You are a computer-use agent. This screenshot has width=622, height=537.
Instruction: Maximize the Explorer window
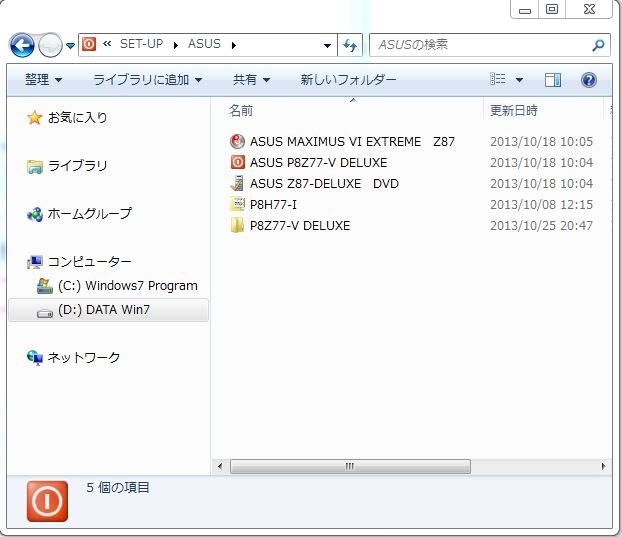click(552, 10)
